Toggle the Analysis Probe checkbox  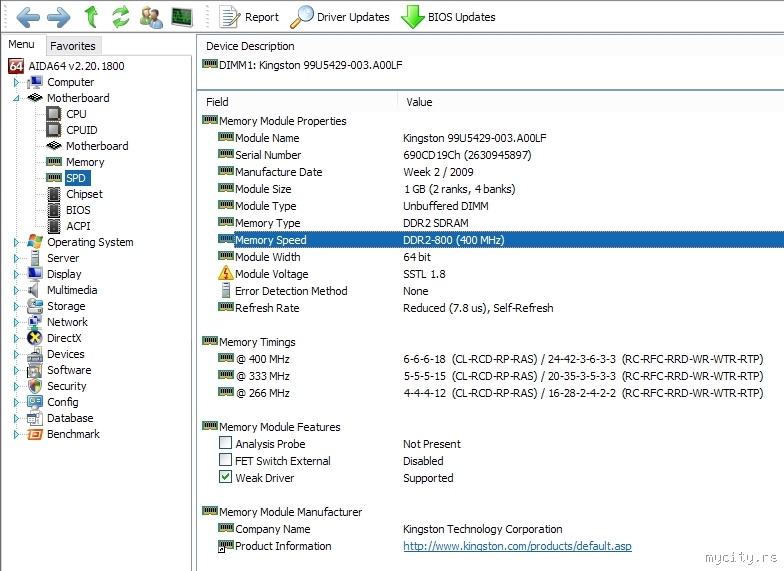pyautogui.click(x=226, y=443)
